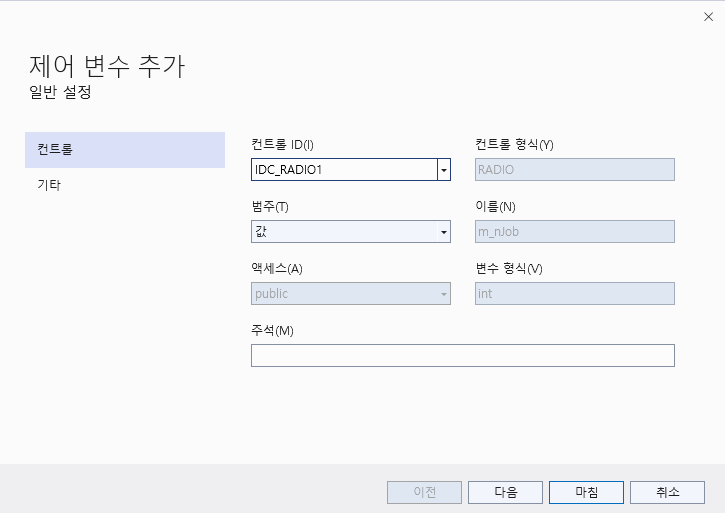Click the empty 주석 comment field
Viewport: 725px width, 513px height.
pos(462,356)
